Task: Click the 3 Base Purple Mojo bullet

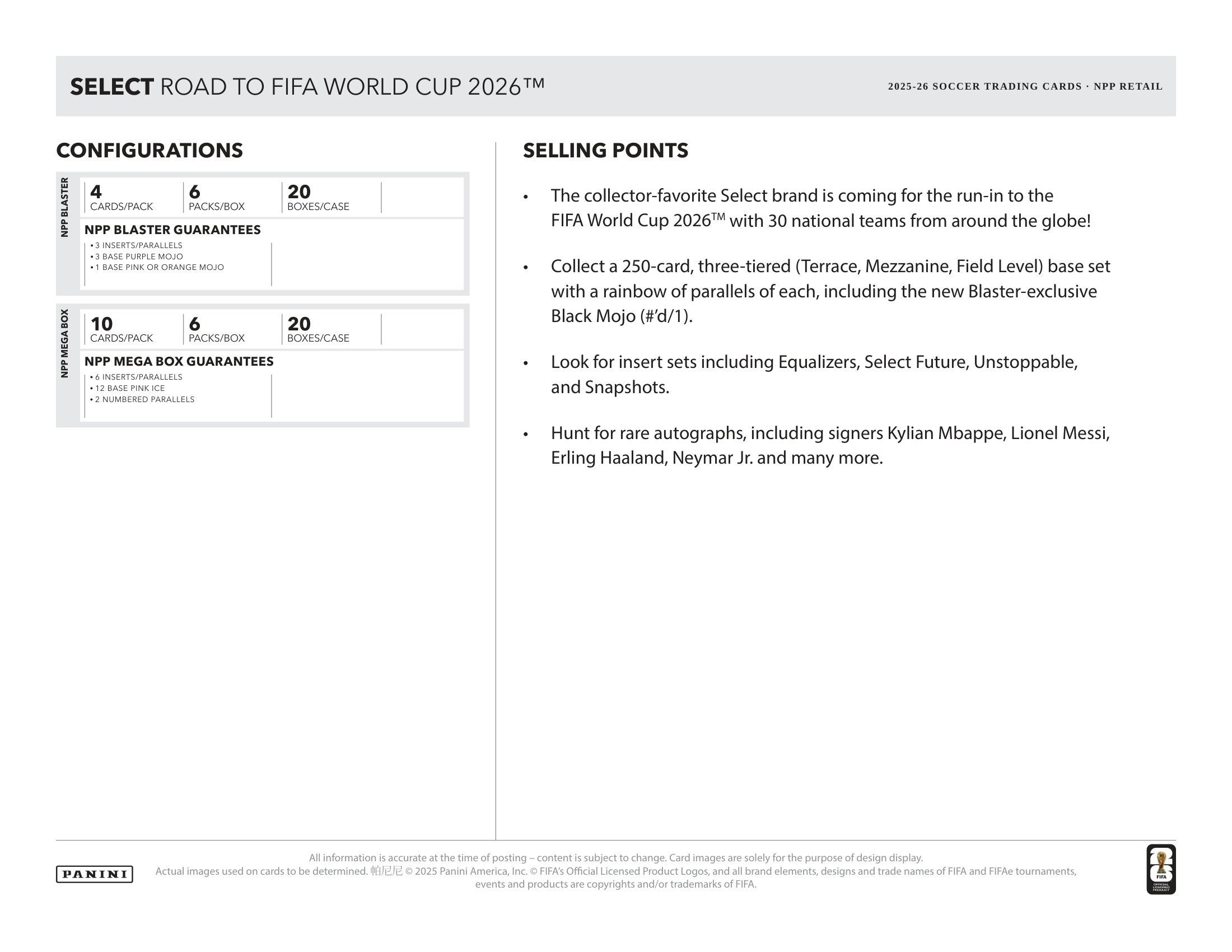Action: [x=137, y=256]
